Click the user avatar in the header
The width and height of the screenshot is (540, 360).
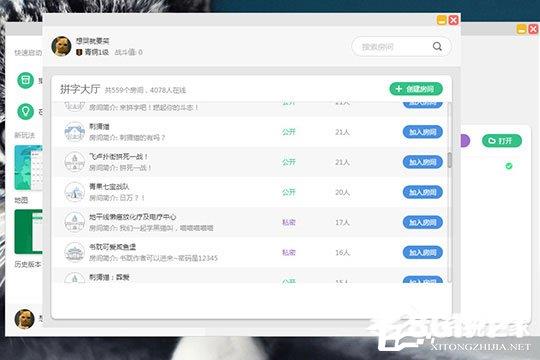pos(61,46)
